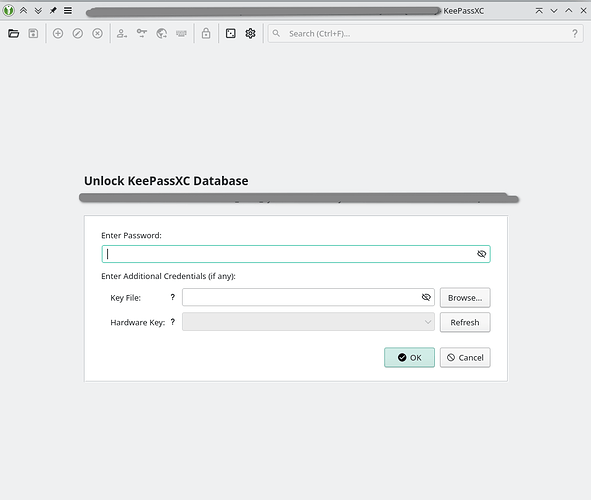Click Browse... for key file
The width and height of the screenshot is (591, 500).
[x=465, y=298]
